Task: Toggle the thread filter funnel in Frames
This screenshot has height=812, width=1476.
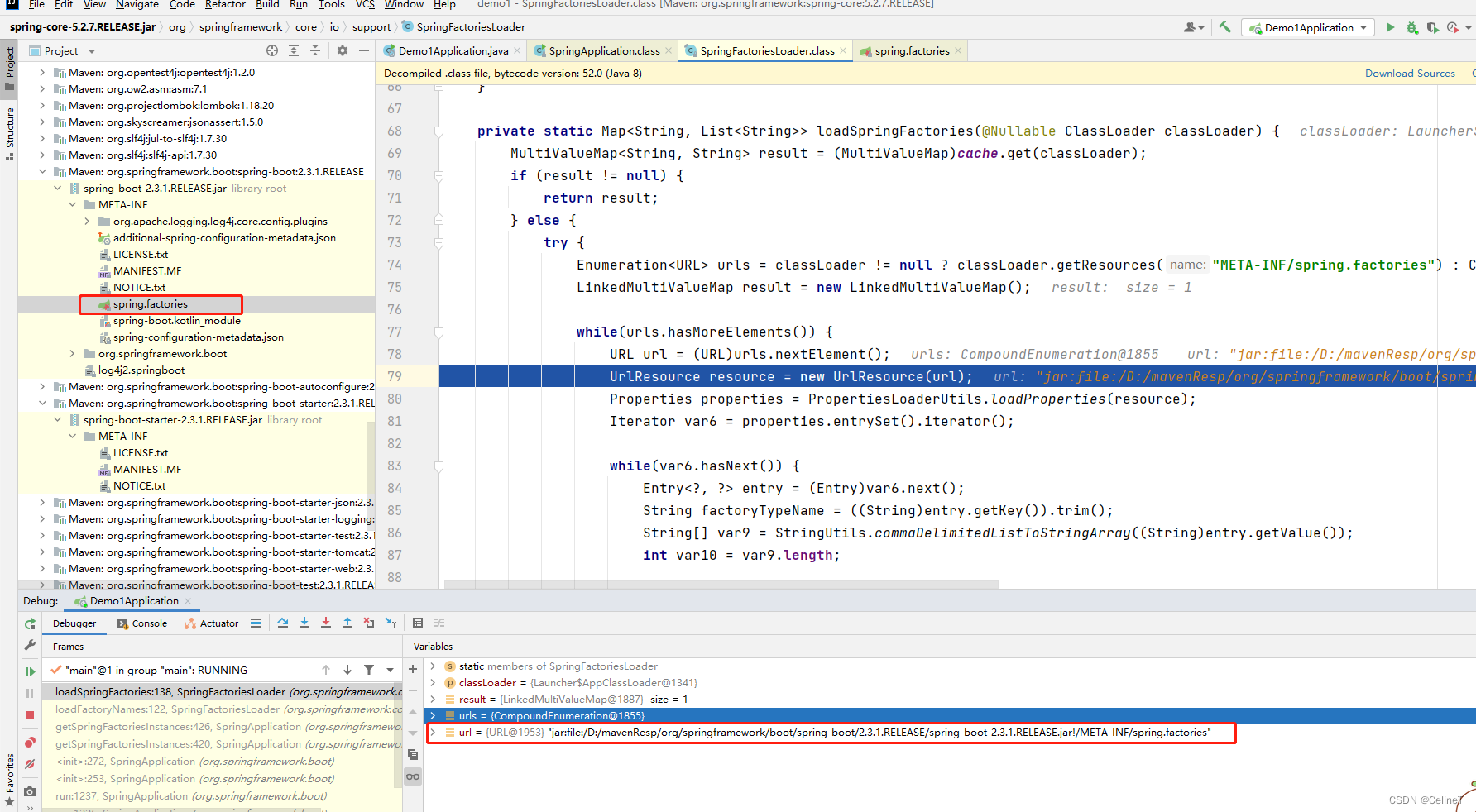Action: click(x=369, y=670)
